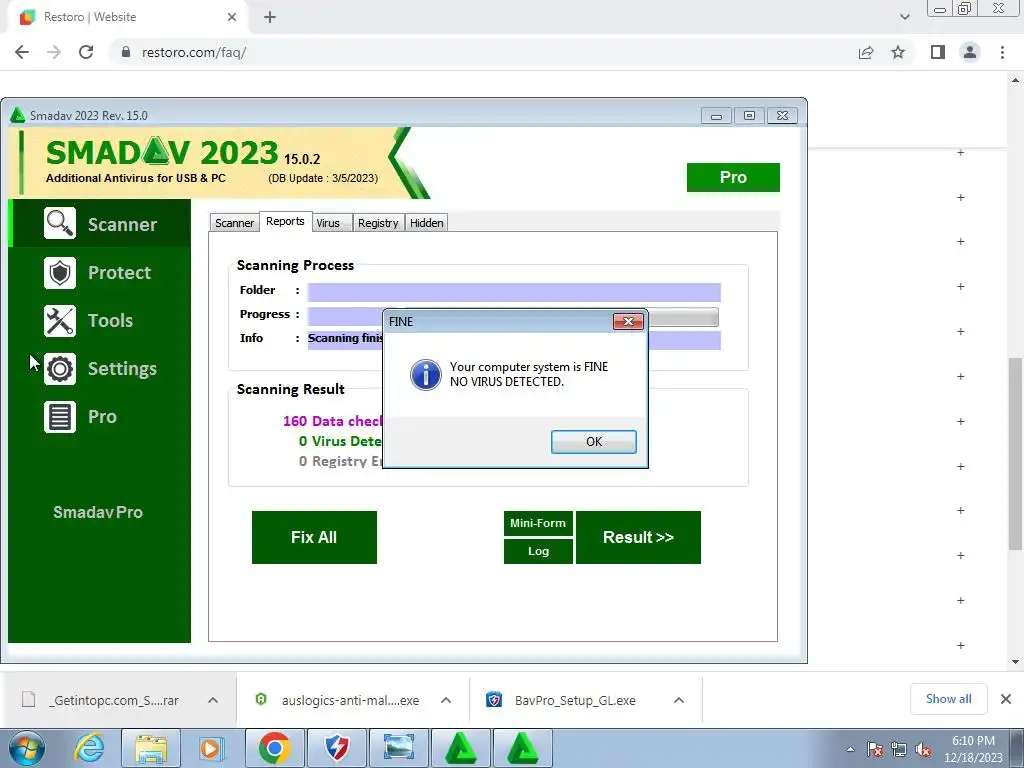Image resolution: width=1024 pixels, height=768 pixels.
Task: Reload the restoro.com page
Action: [86, 52]
